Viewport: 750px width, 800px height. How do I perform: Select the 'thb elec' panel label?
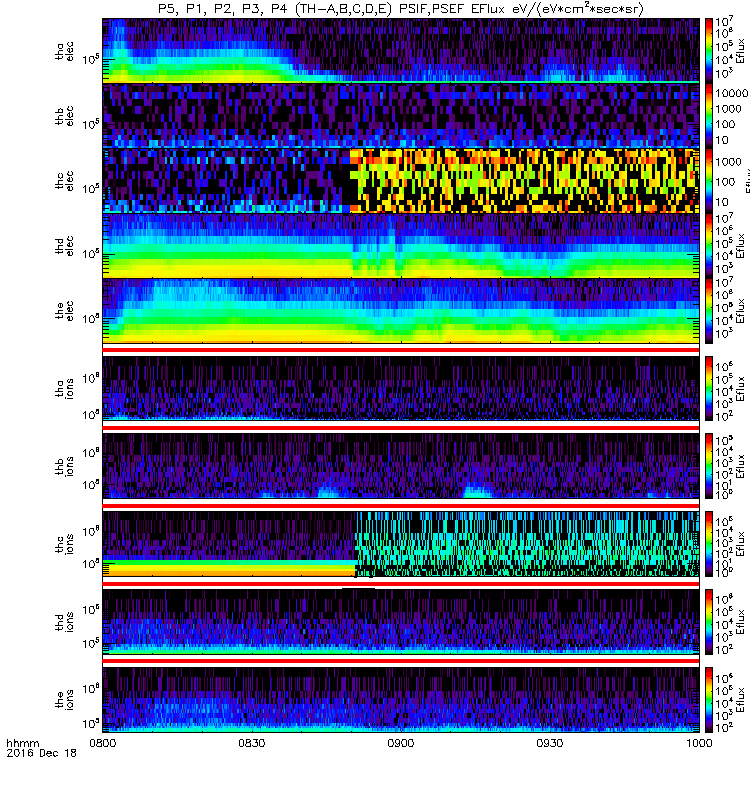[64, 116]
